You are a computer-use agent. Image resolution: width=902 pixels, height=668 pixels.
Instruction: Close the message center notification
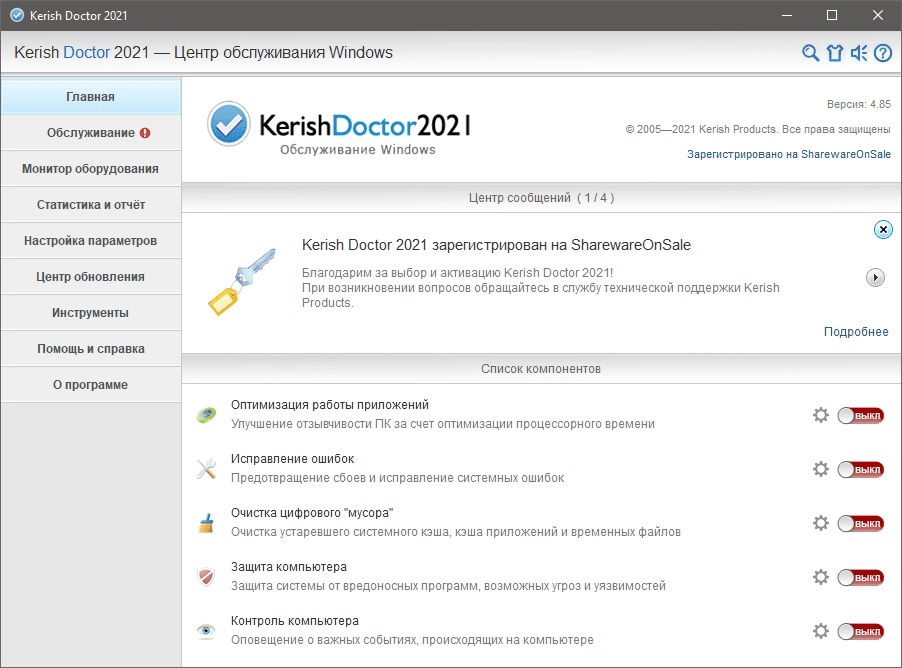pyautogui.click(x=883, y=230)
